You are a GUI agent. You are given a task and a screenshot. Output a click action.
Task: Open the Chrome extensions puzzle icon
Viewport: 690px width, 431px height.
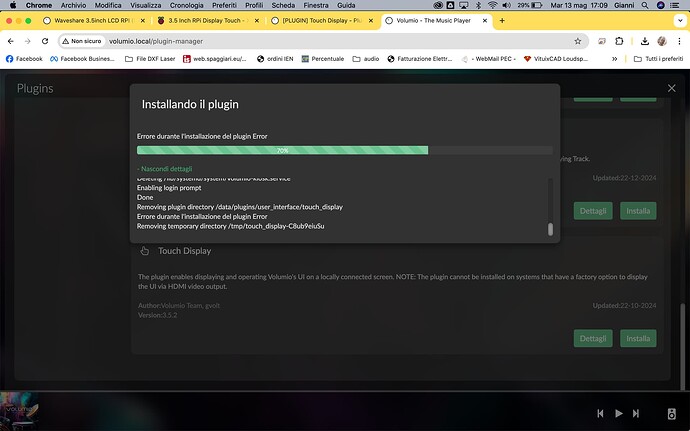pos(619,41)
